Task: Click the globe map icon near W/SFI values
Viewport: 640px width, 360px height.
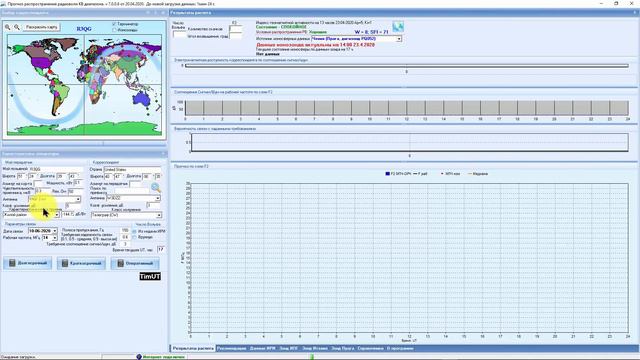Action: tap(398, 27)
